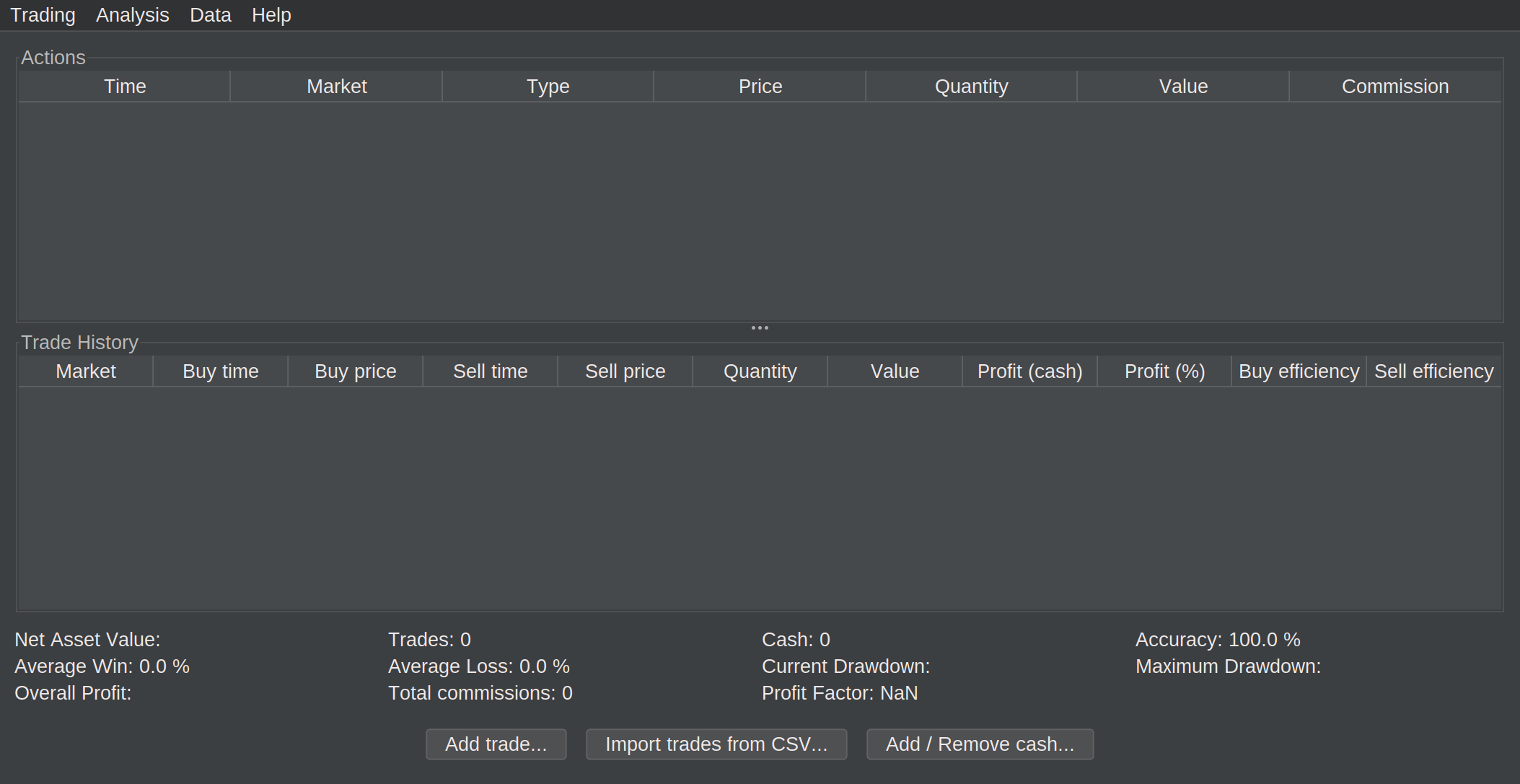Select the Total commissions: 0 text
Viewport: 1520px width, 784px height.
(x=480, y=693)
